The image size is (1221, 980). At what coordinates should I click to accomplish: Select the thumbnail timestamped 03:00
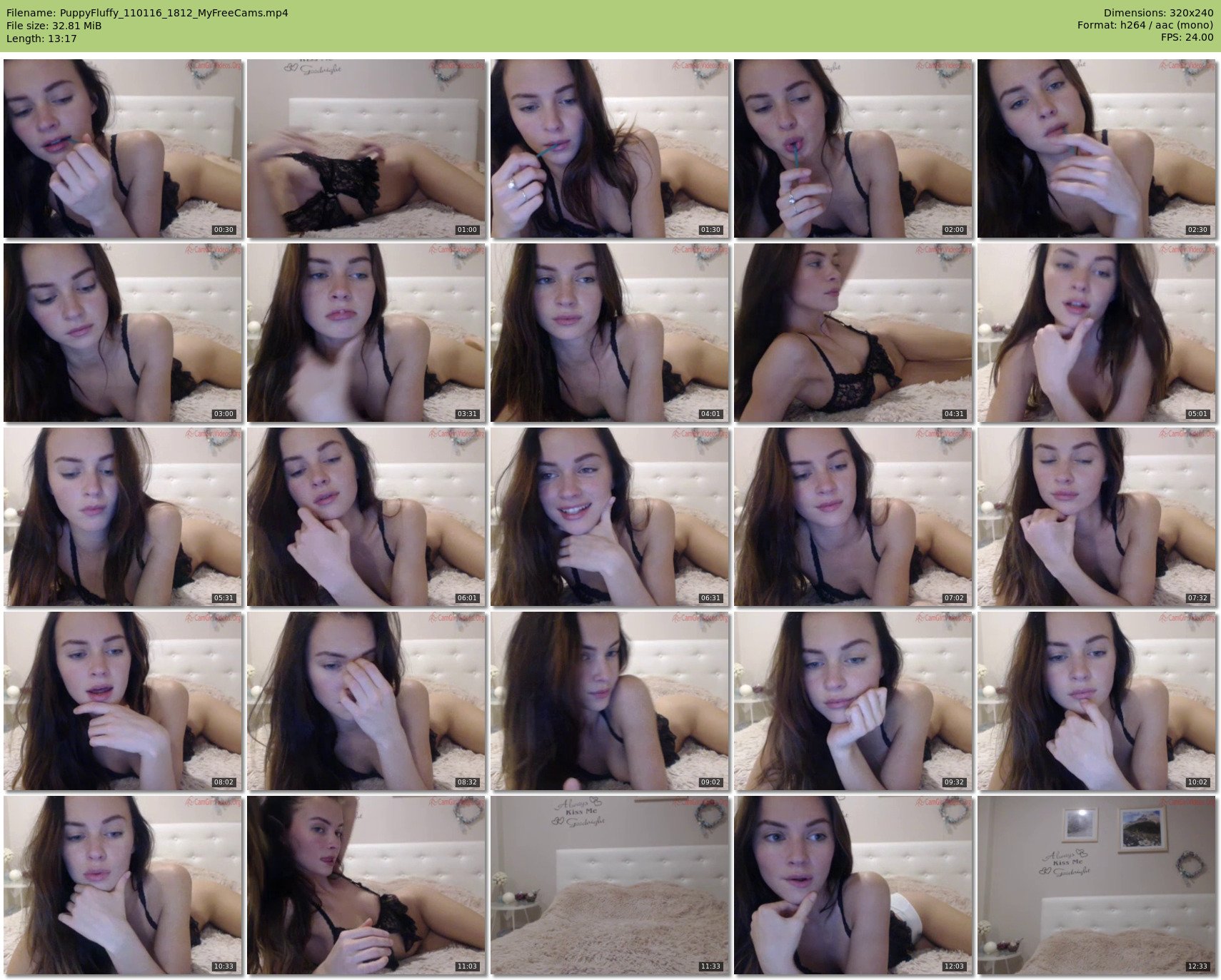(x=122, y=332)
